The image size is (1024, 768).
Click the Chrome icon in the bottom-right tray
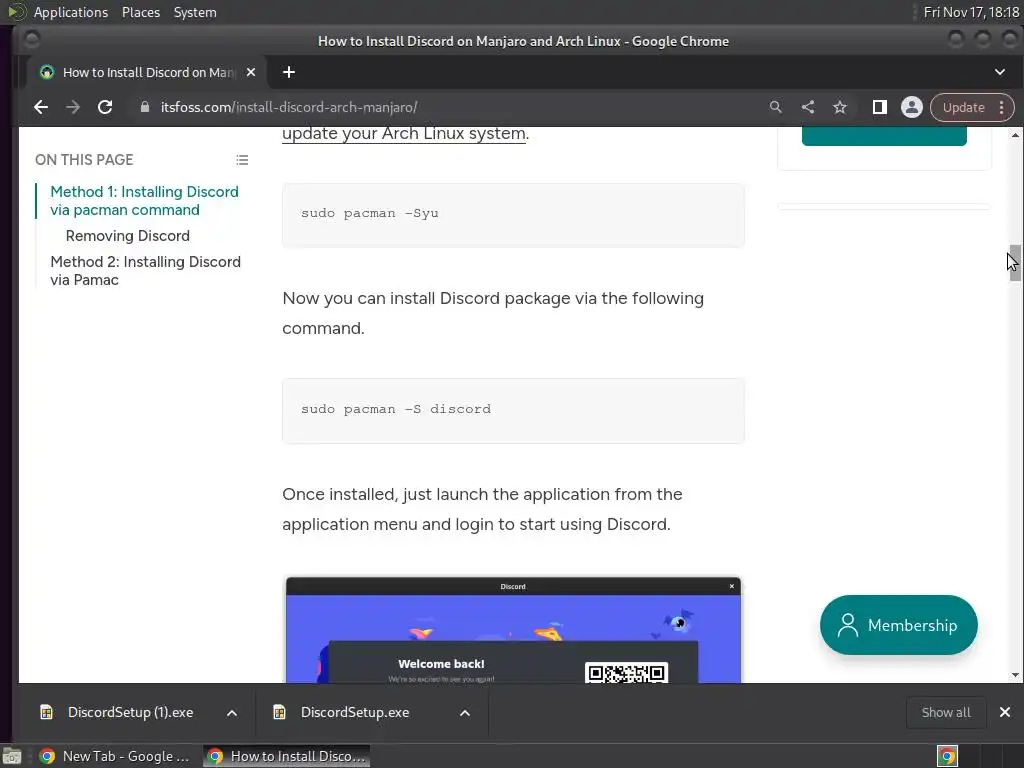click(947, 756)
